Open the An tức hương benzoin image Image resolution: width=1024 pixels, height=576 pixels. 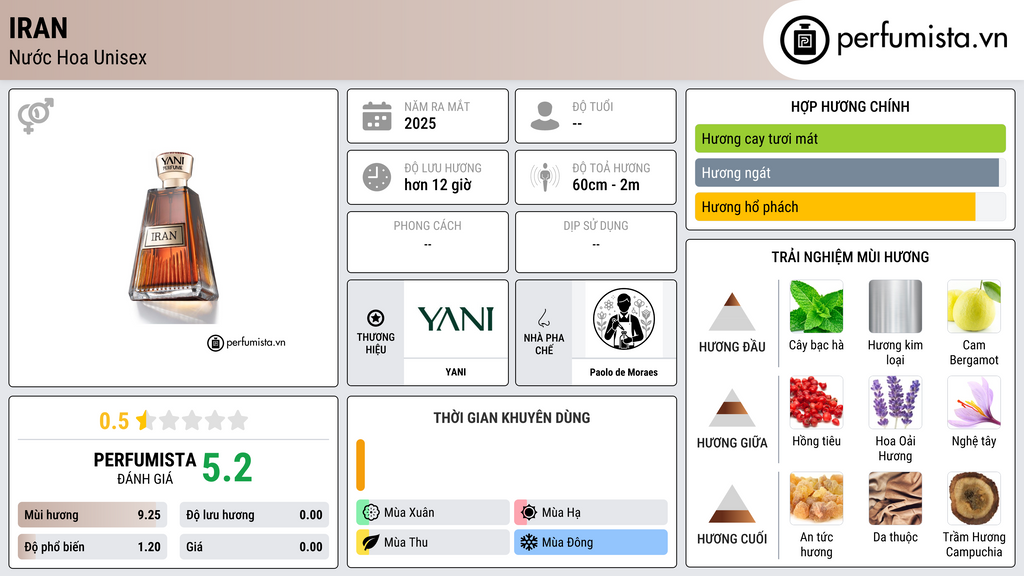(x=816, y=498)
